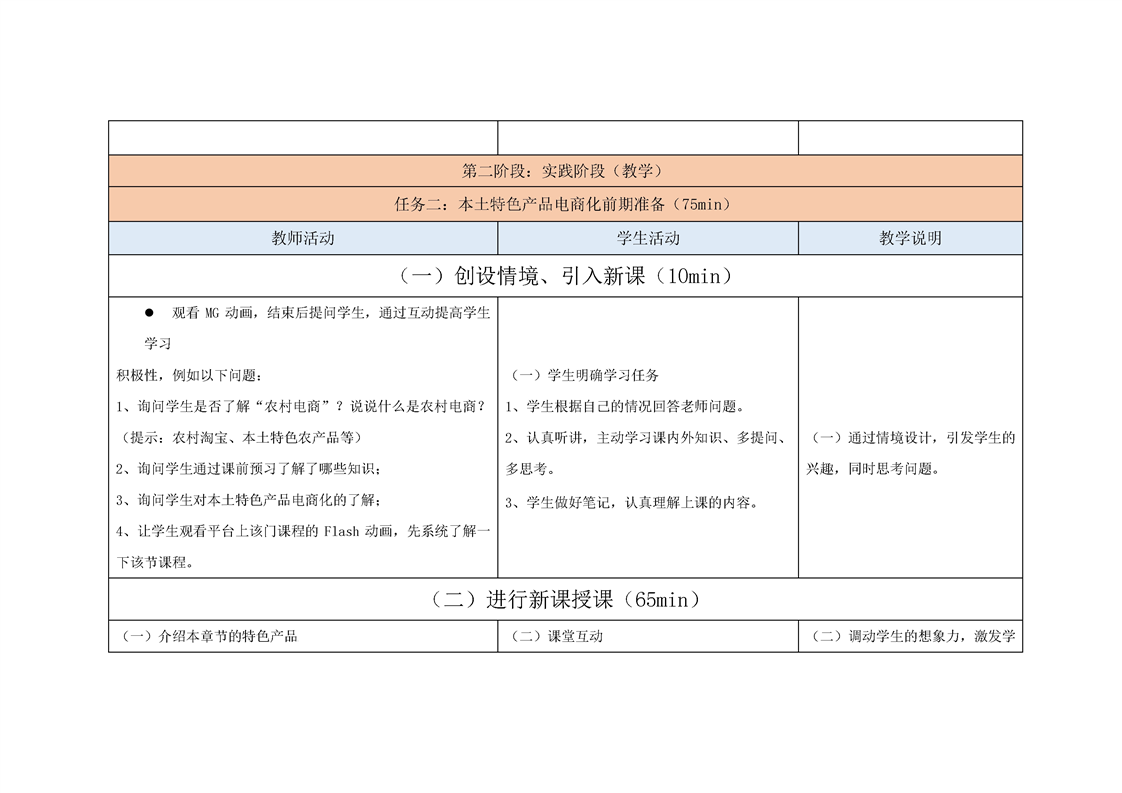Click the '（一）创设情境、引入新课（10min）' heading
The height and width of the screenshot is (793, 1122).
coord(565,276)
